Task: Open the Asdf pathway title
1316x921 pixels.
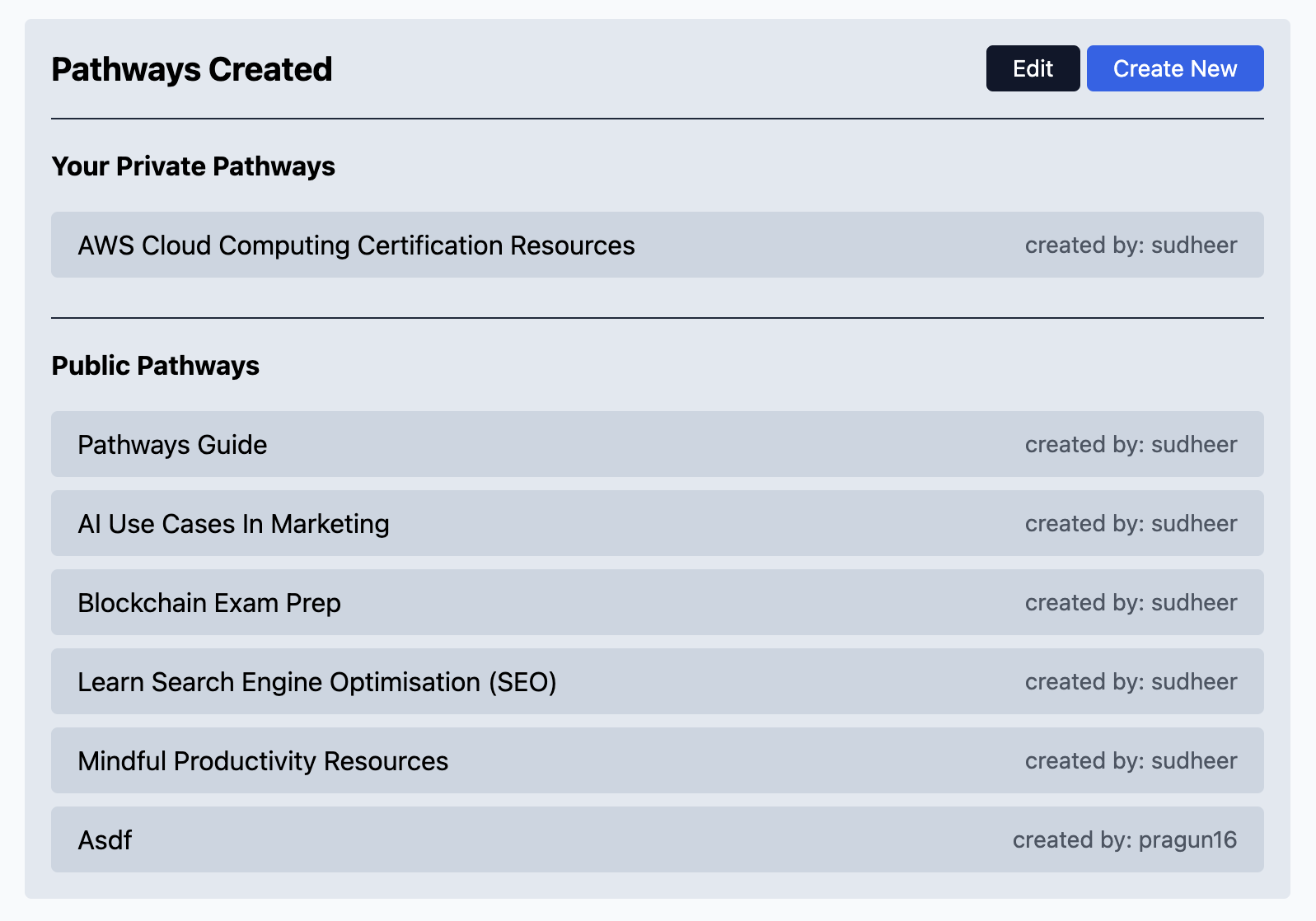Action: pyautogui.click(x=105, y=840)
